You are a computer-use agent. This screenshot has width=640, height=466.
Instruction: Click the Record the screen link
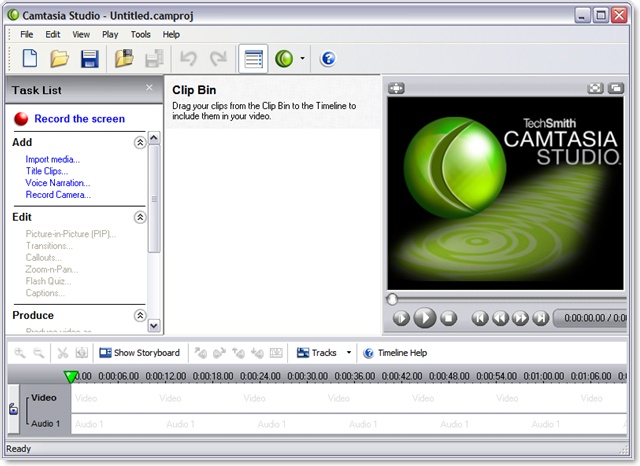point(80,119)
